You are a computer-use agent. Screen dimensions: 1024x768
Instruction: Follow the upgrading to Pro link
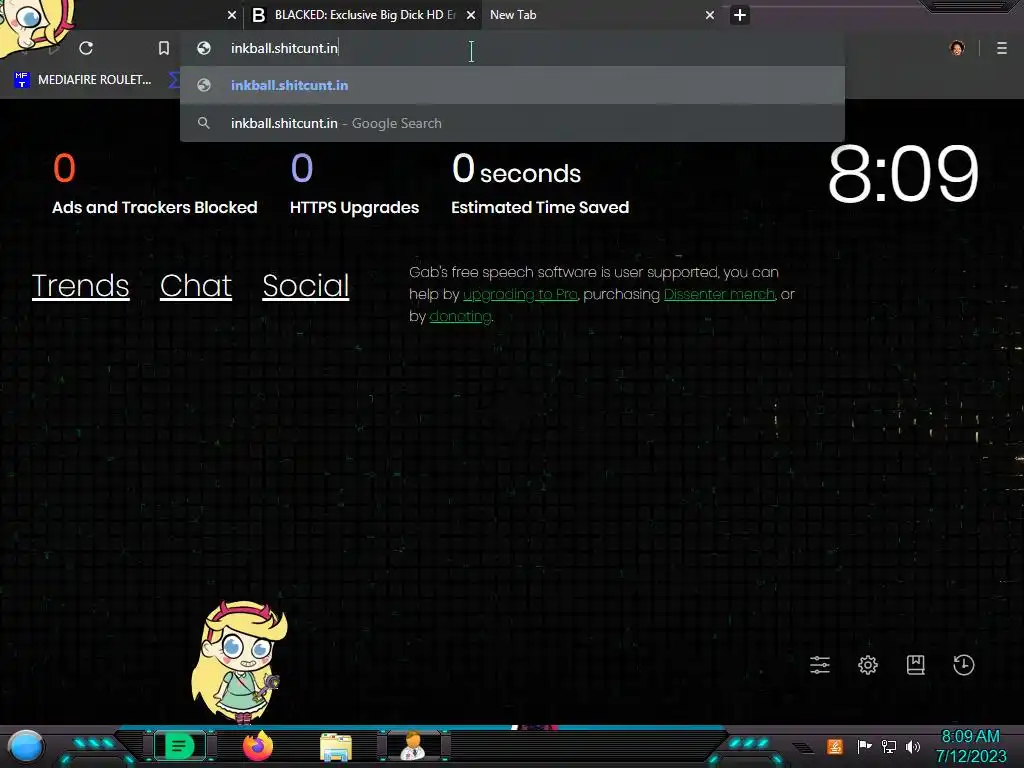coord(520,295)
